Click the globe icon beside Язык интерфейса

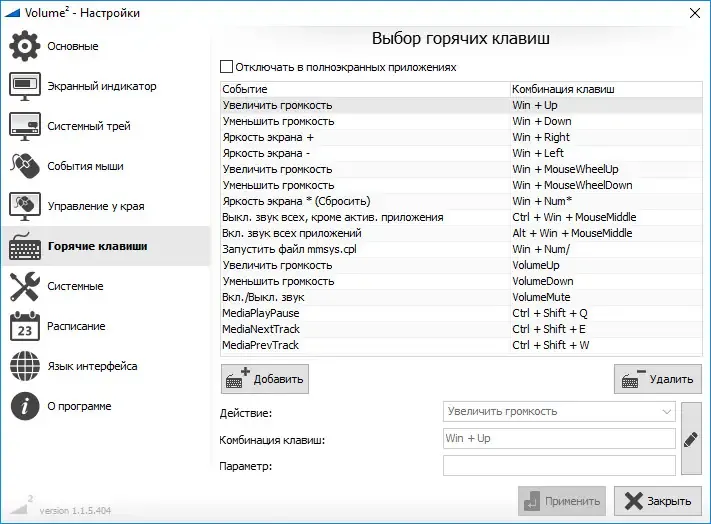click(24, 366)
